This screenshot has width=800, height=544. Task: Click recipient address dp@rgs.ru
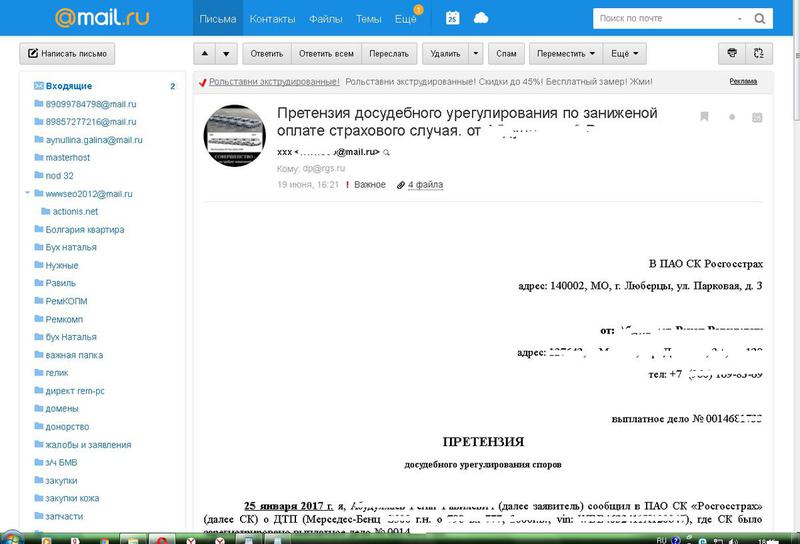(x=323, y=168)
